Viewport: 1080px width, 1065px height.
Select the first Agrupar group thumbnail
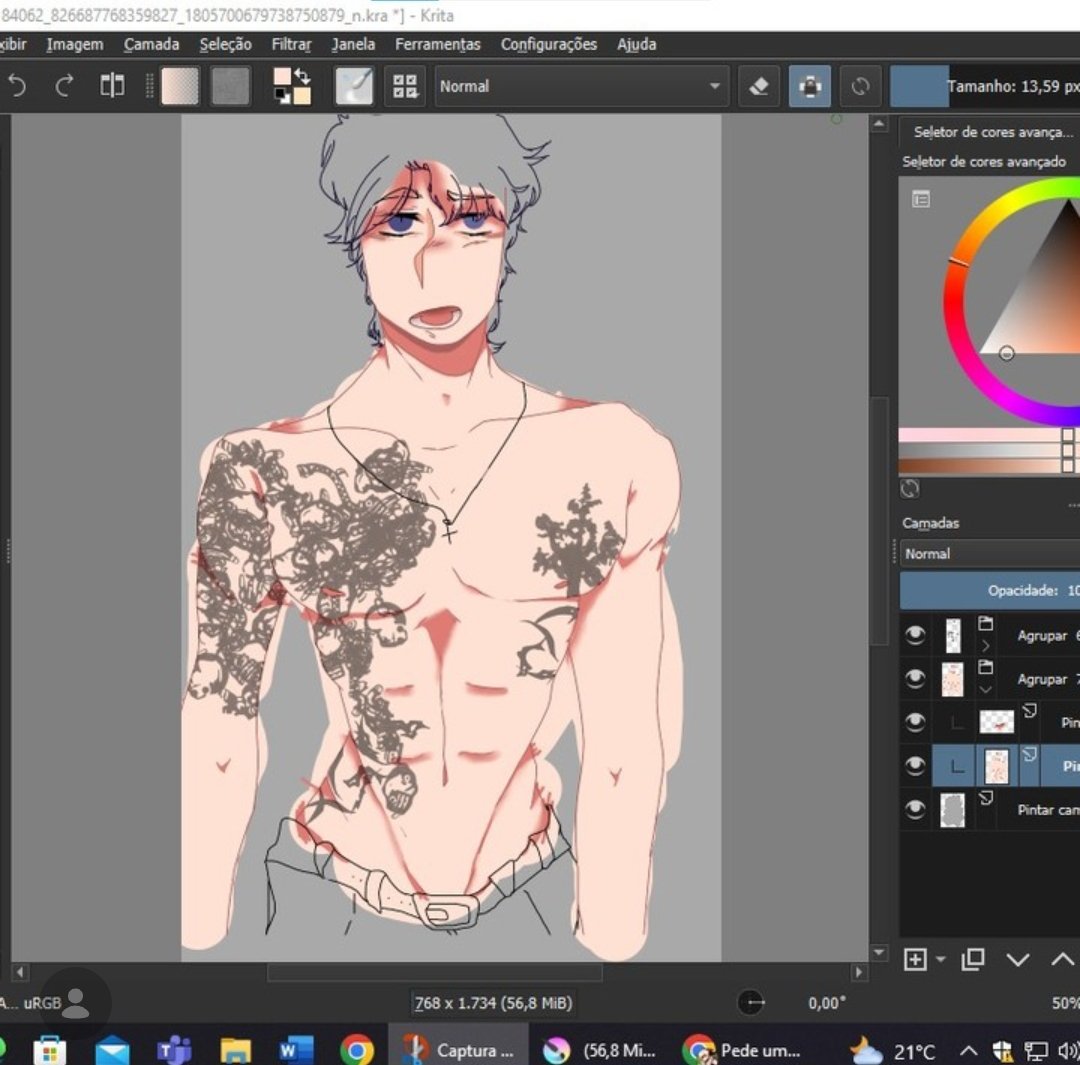coord(953,635)
